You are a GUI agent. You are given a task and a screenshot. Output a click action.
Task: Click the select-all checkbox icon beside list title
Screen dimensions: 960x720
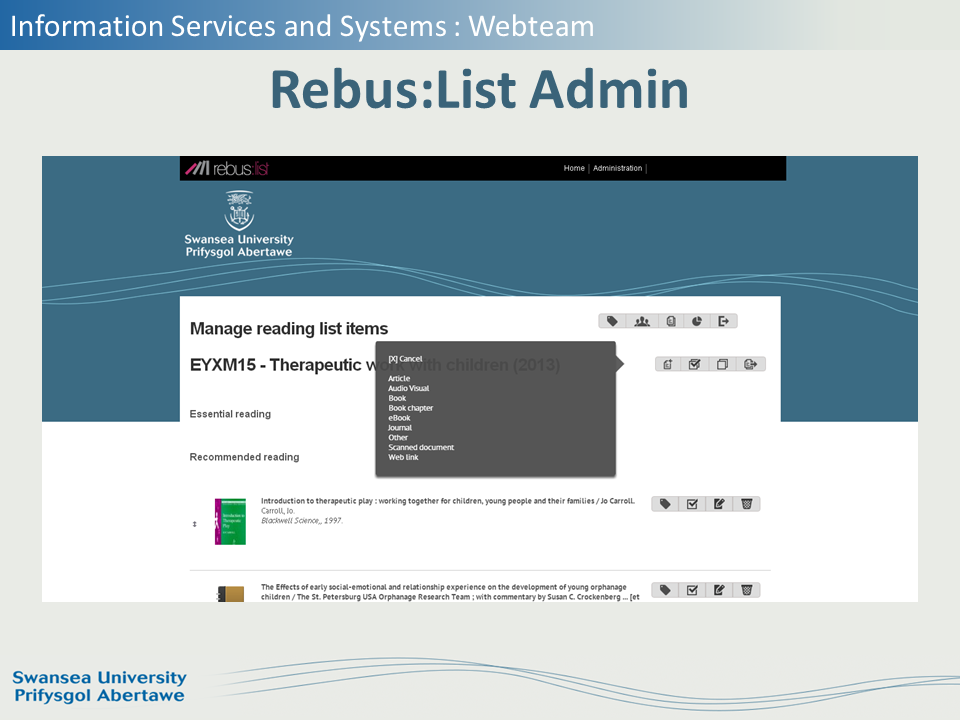tap(695, 364)
